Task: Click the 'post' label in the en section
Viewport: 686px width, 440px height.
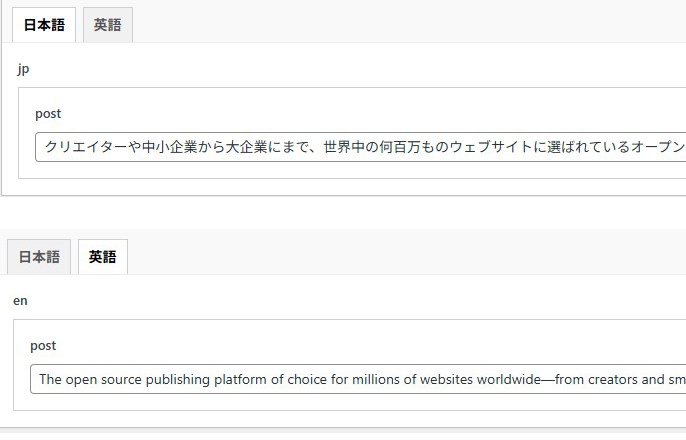Action: 43,345
